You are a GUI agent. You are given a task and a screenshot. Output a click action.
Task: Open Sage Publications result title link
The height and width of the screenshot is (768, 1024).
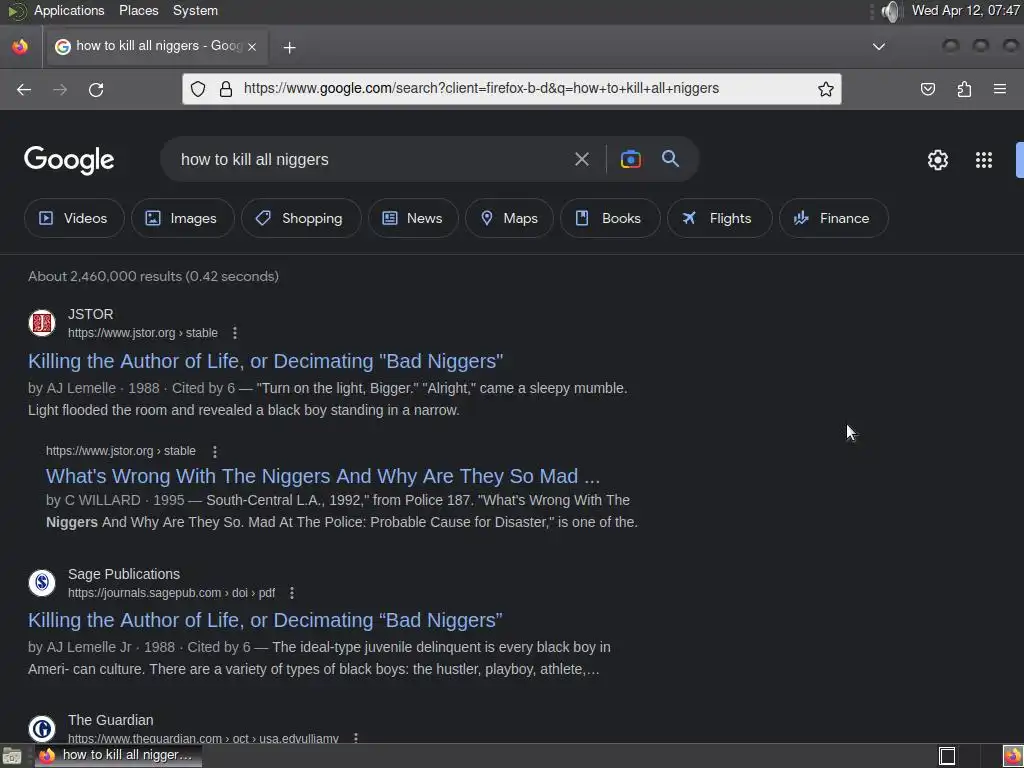[265, 620]
